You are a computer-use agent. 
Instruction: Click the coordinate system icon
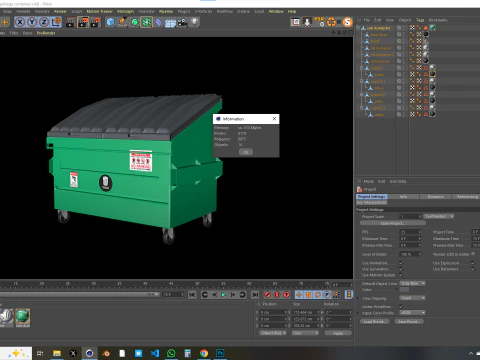coord(56,22)
